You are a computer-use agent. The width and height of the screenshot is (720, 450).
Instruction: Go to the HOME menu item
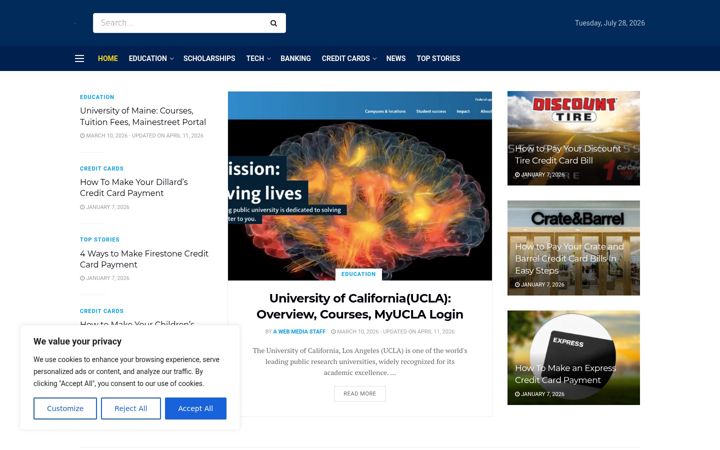click(107, 58)
